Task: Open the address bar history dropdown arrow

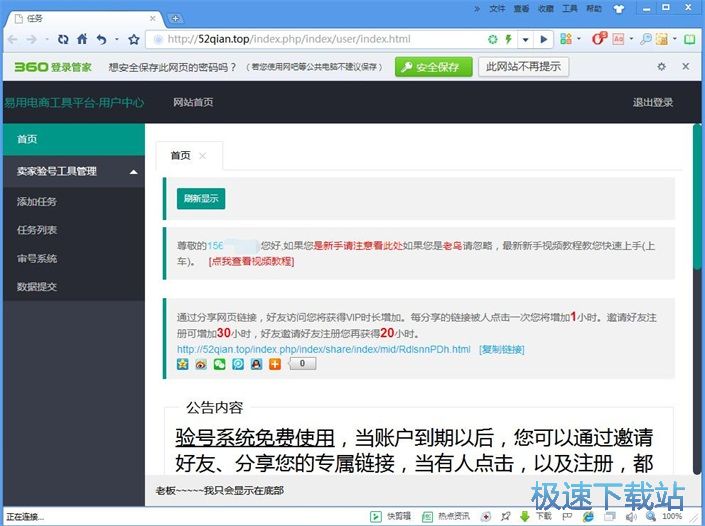Action: click(x=525, y=40)
